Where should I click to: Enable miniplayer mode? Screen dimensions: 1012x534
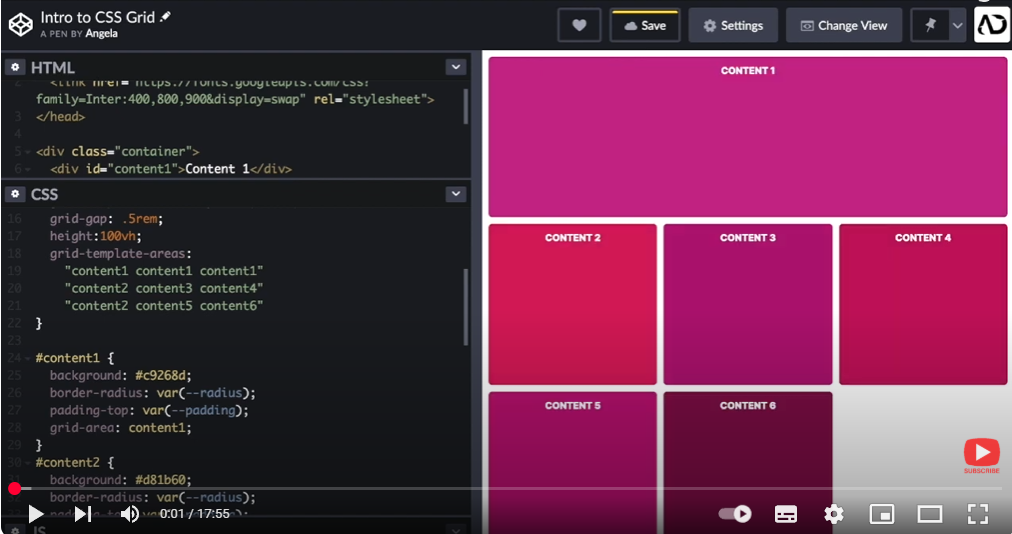882,514
